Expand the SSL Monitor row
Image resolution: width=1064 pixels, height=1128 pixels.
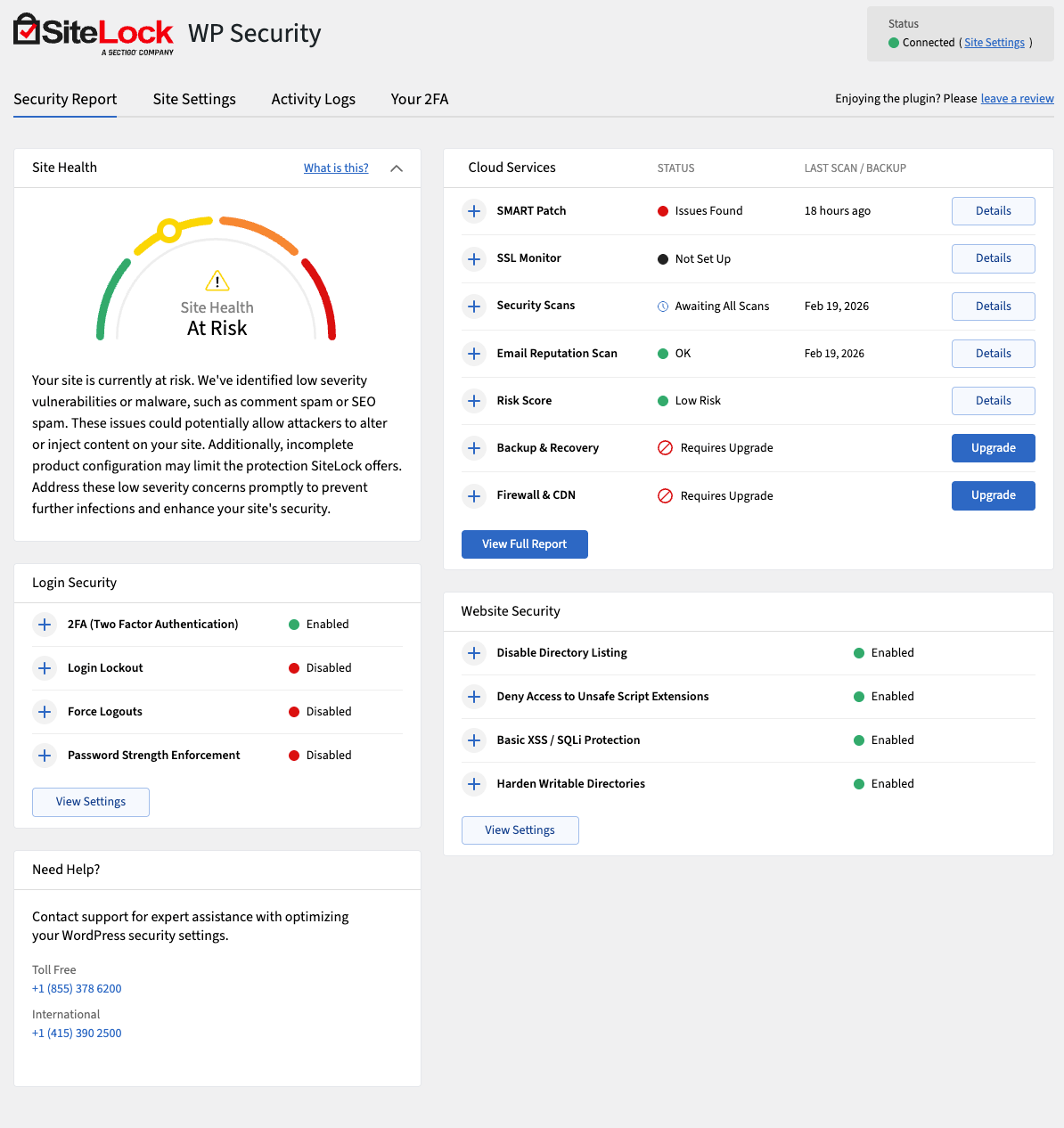(x=474, y=259)
